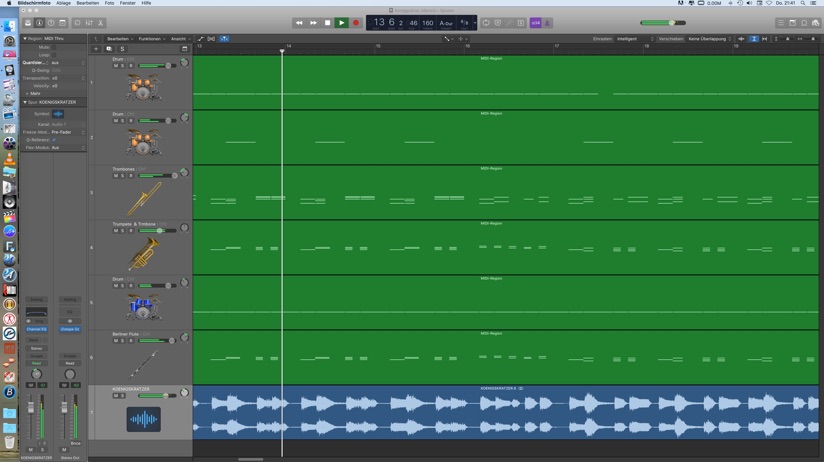Click the Trumpet instrument icon on track 4
Screen dimensions: 824x462
point(144,254)
